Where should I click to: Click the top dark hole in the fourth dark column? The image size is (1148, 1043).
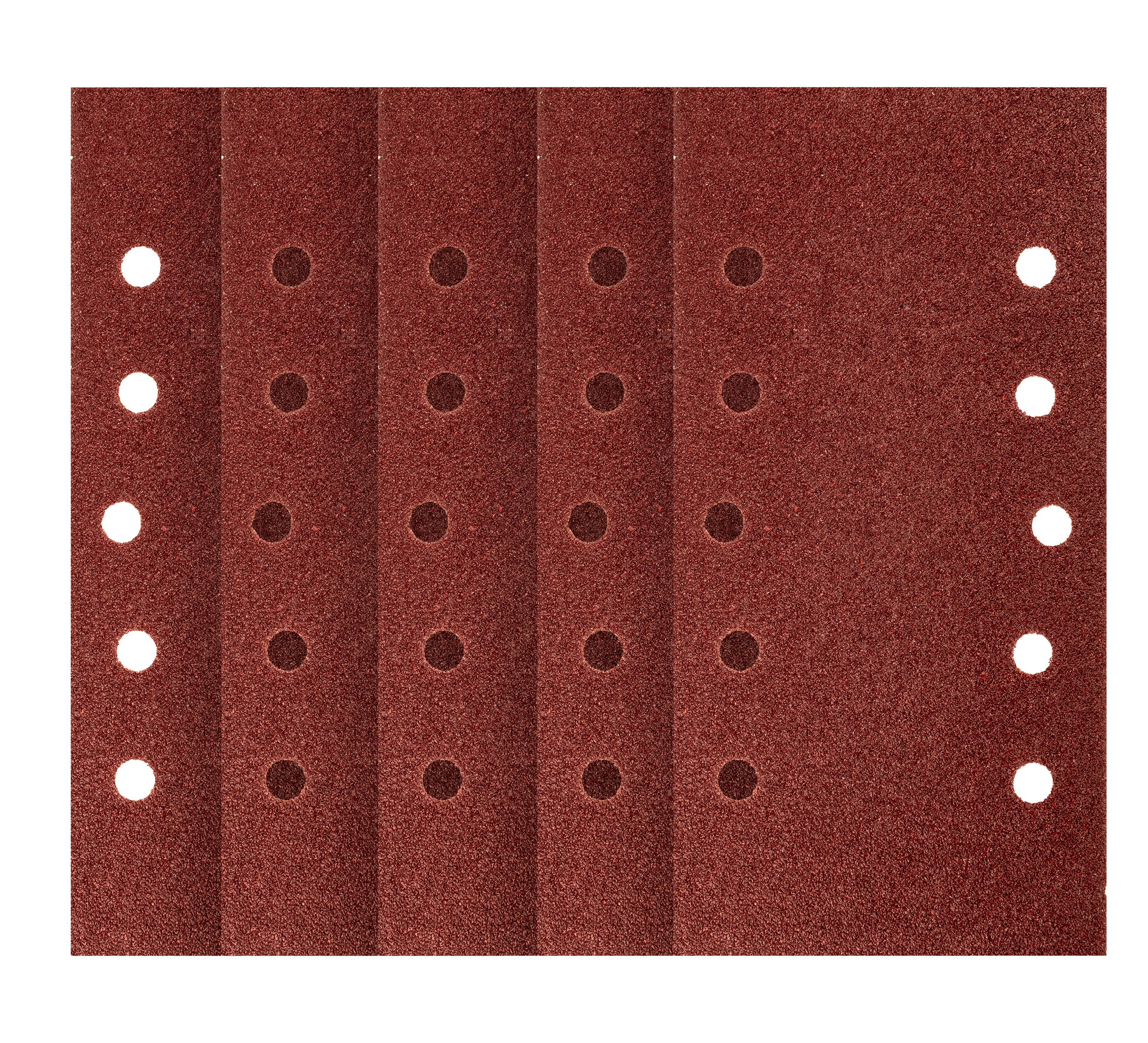click(x=743, y=266)
